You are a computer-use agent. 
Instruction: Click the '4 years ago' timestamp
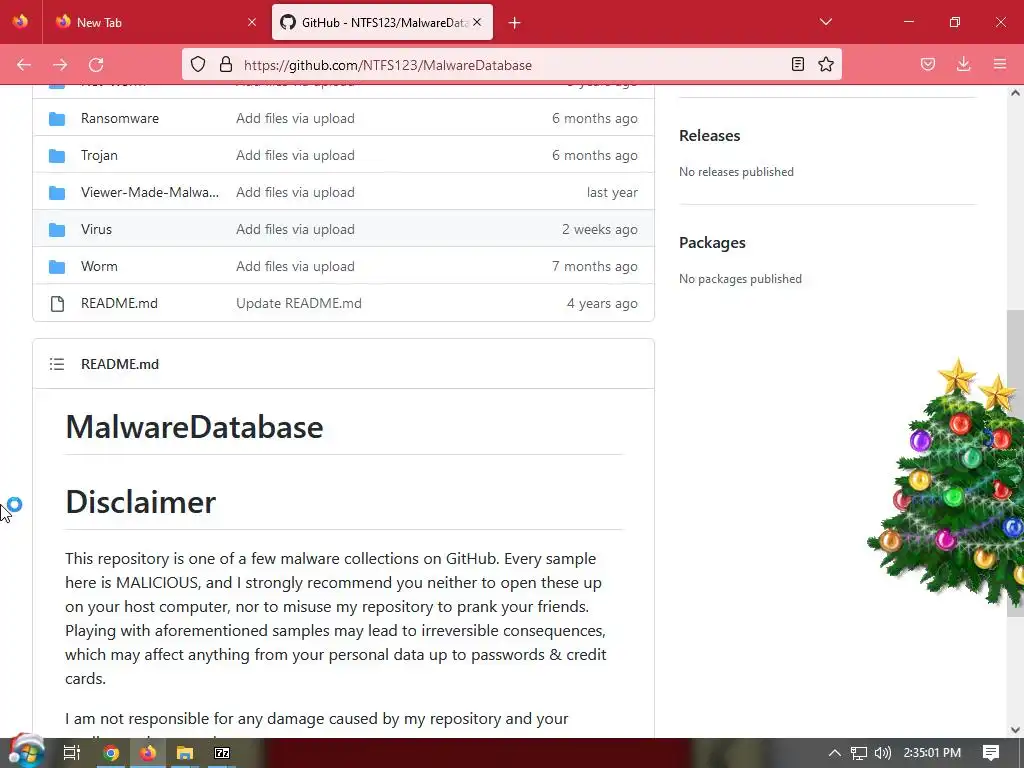(x=602, y=303)
